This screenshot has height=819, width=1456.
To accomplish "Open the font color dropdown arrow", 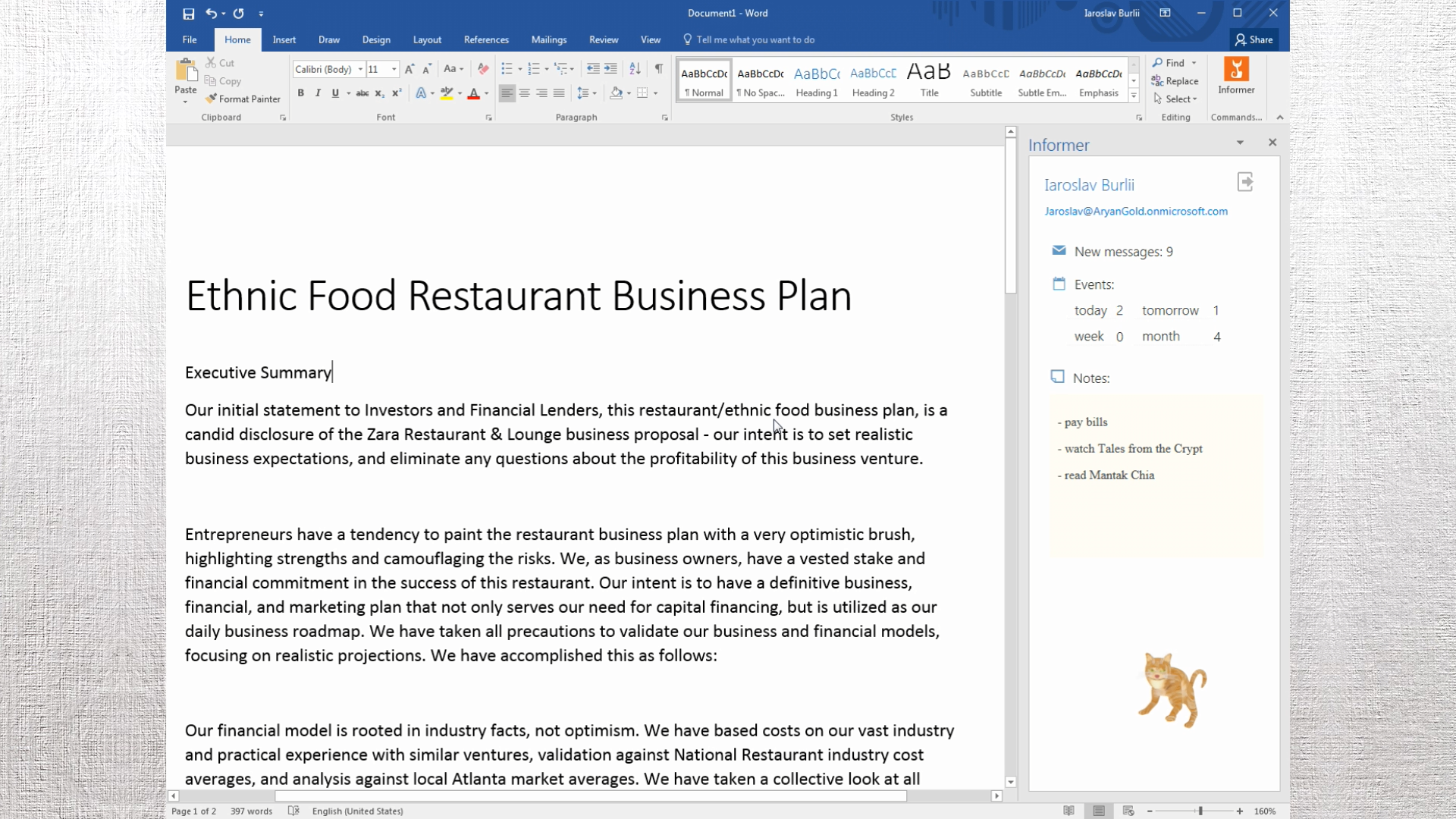I will [487, 93].
